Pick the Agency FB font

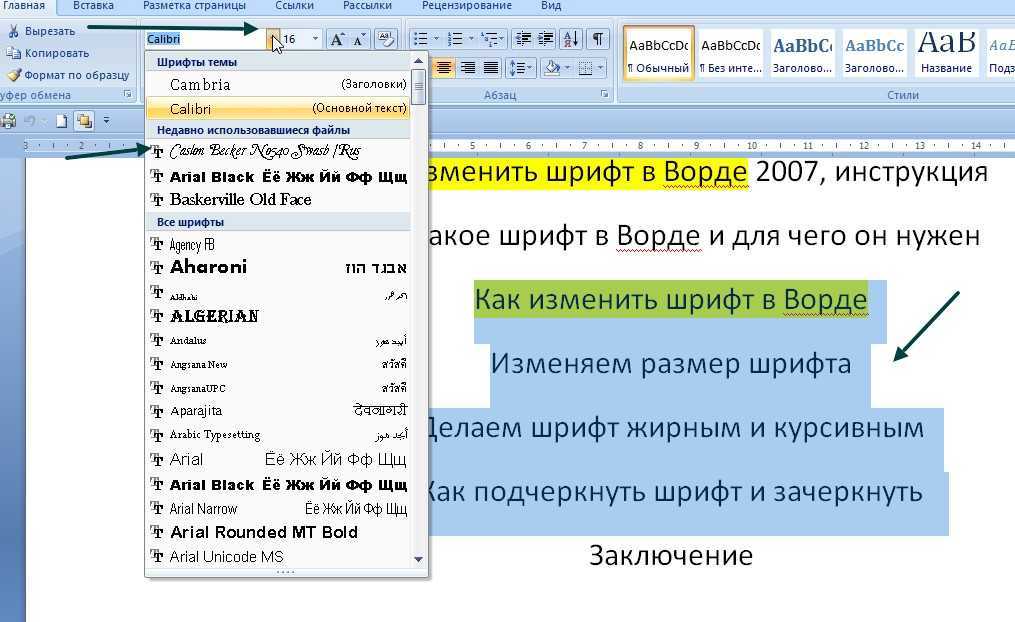tap(278, 245)
